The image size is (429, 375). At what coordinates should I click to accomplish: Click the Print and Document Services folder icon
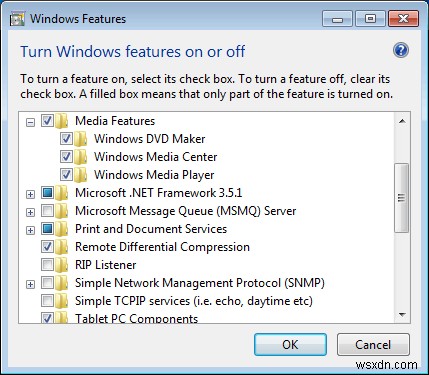(x=61, y=229)
